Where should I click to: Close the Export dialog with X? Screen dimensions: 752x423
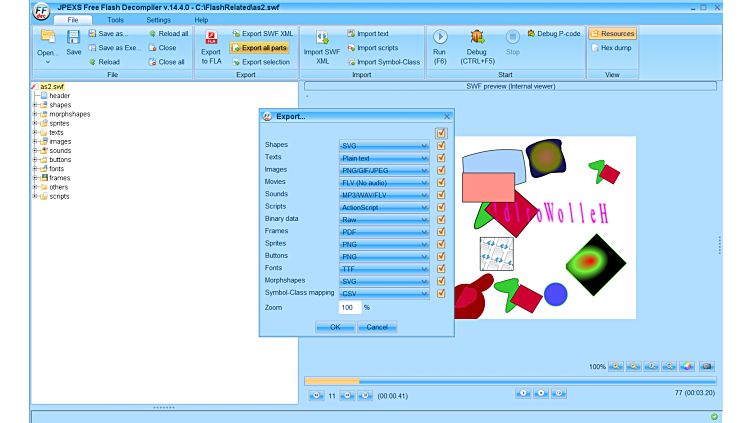click(447, 117)
